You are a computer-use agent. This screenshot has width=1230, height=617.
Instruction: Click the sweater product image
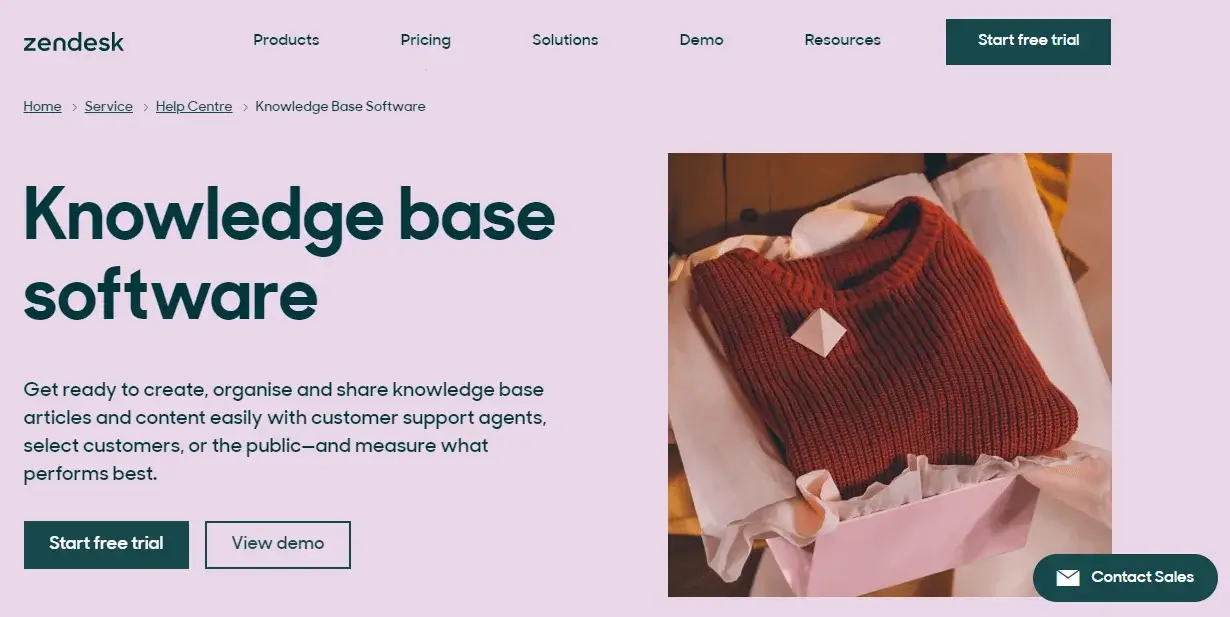tap(889, 373)
